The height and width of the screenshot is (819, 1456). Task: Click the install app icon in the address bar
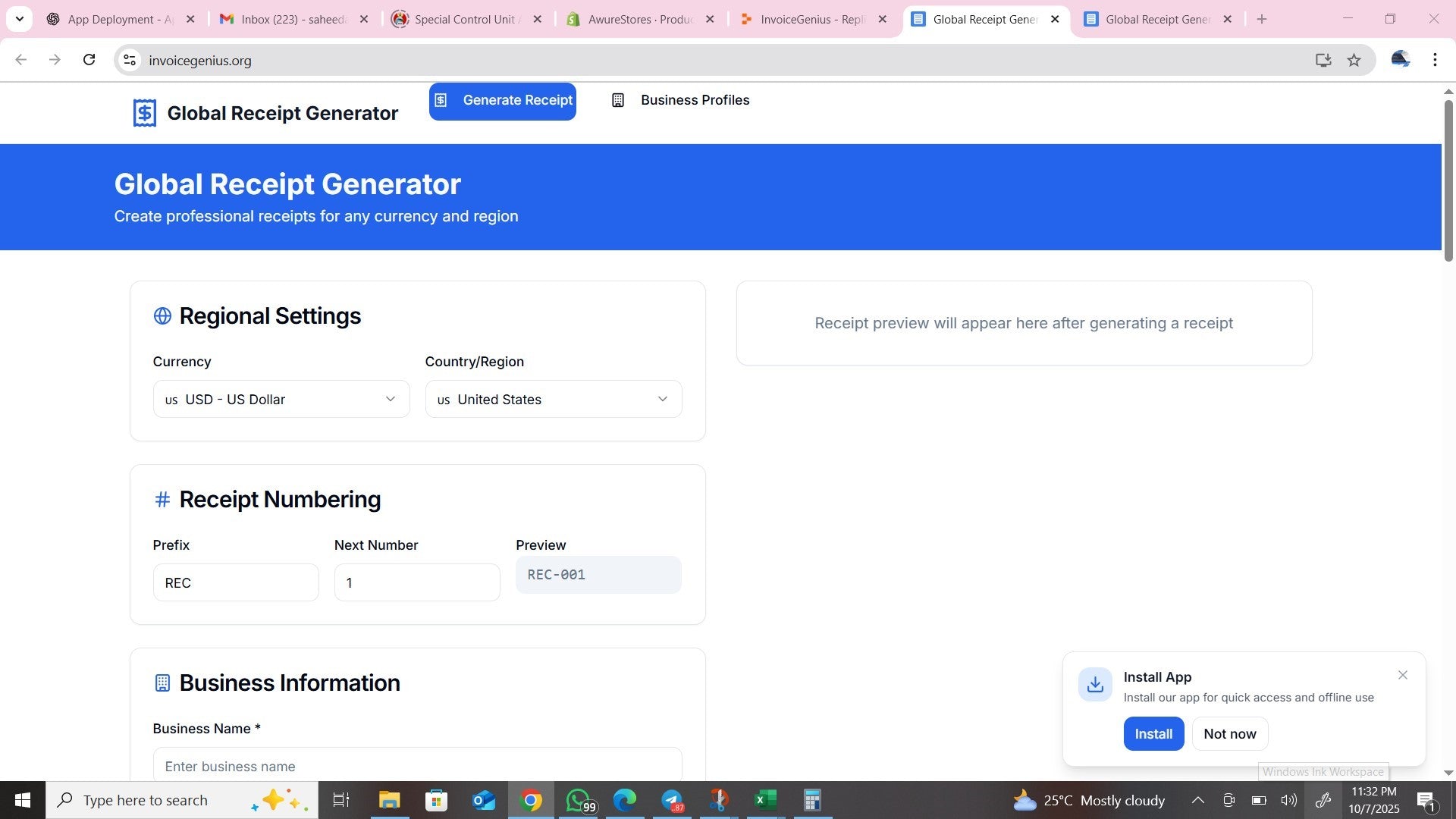pos(1323,60)
